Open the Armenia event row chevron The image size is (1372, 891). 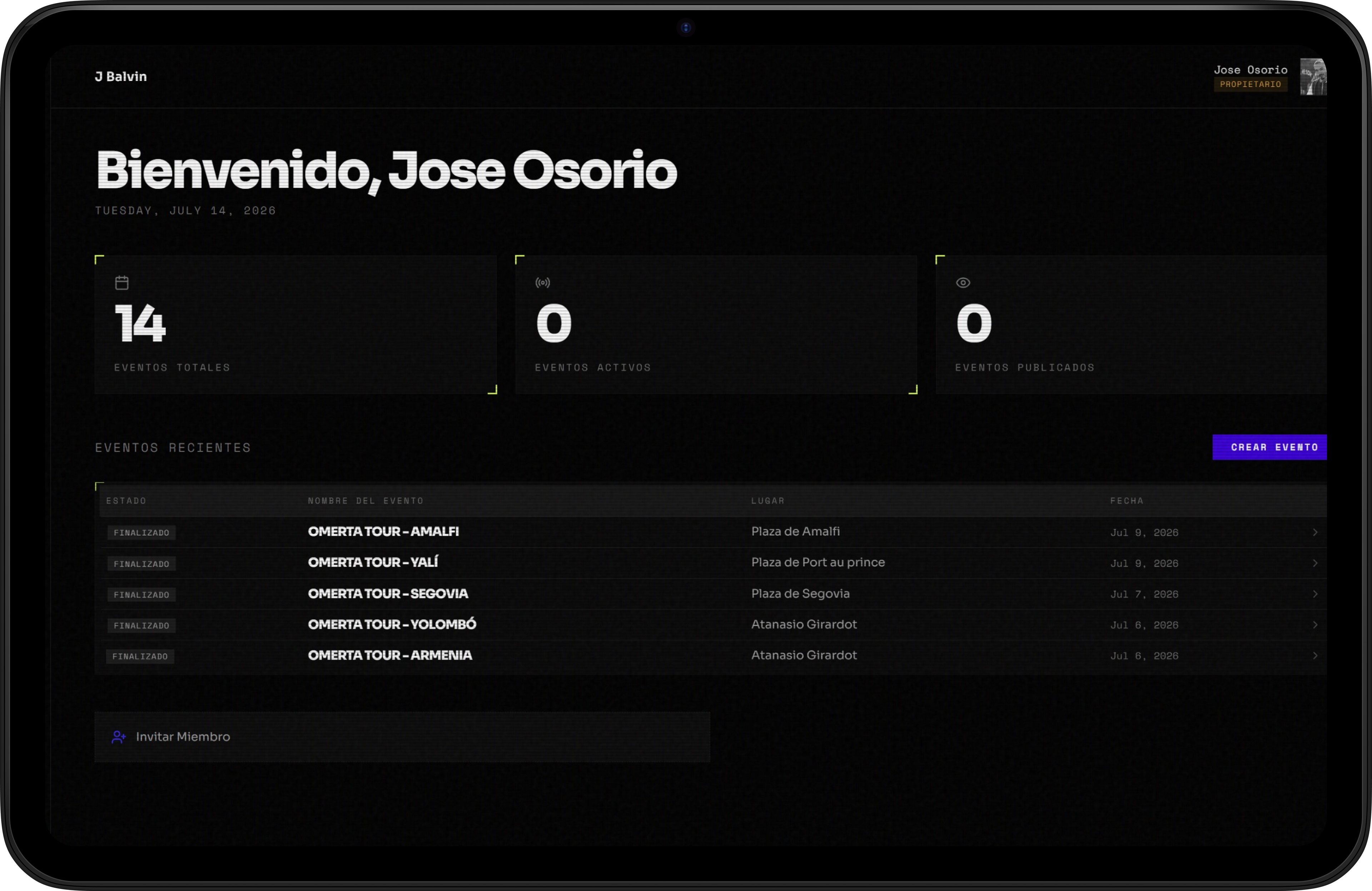tap(1315, 655)
